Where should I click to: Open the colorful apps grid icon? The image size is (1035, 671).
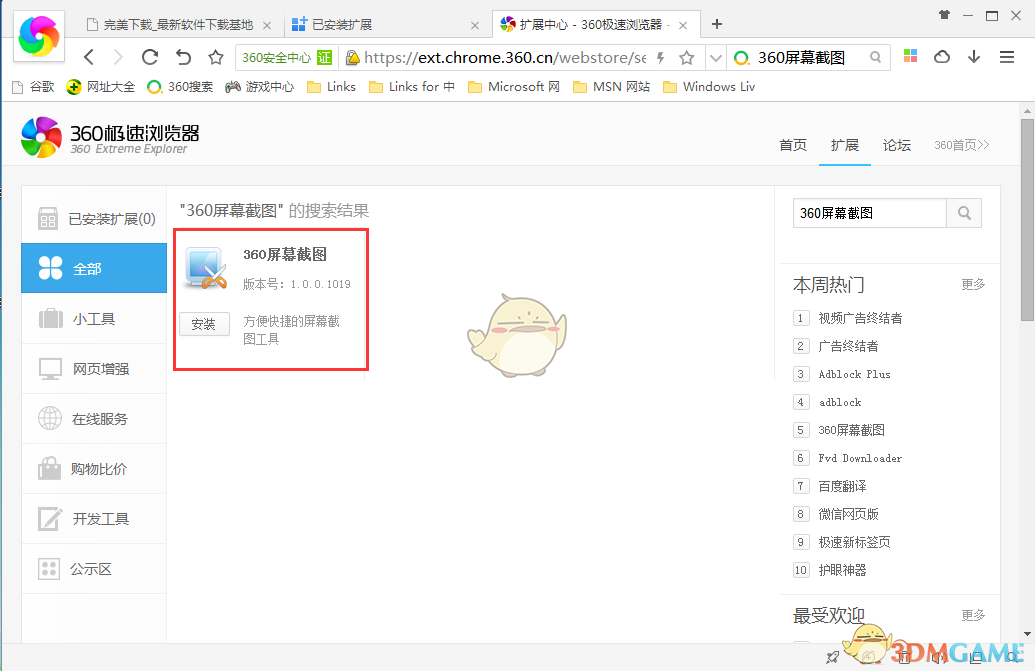[x=910, y=56]
